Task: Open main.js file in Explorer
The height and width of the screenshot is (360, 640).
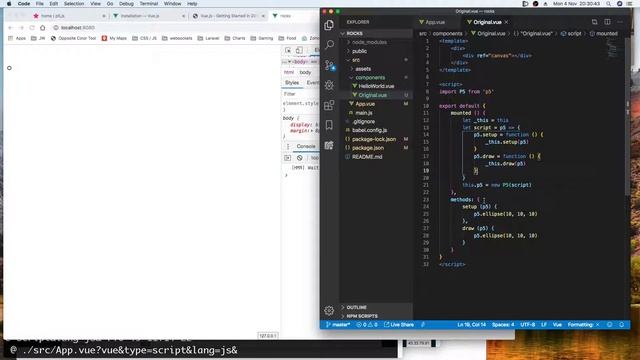Action: 363,113
